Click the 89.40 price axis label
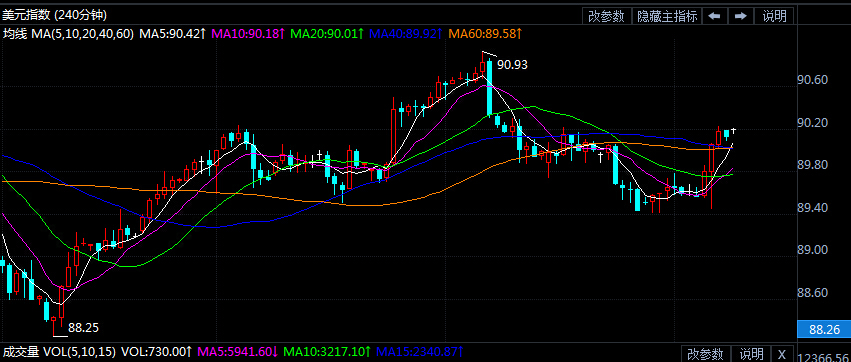The image size is (851, 362). [x=812, y=208]
